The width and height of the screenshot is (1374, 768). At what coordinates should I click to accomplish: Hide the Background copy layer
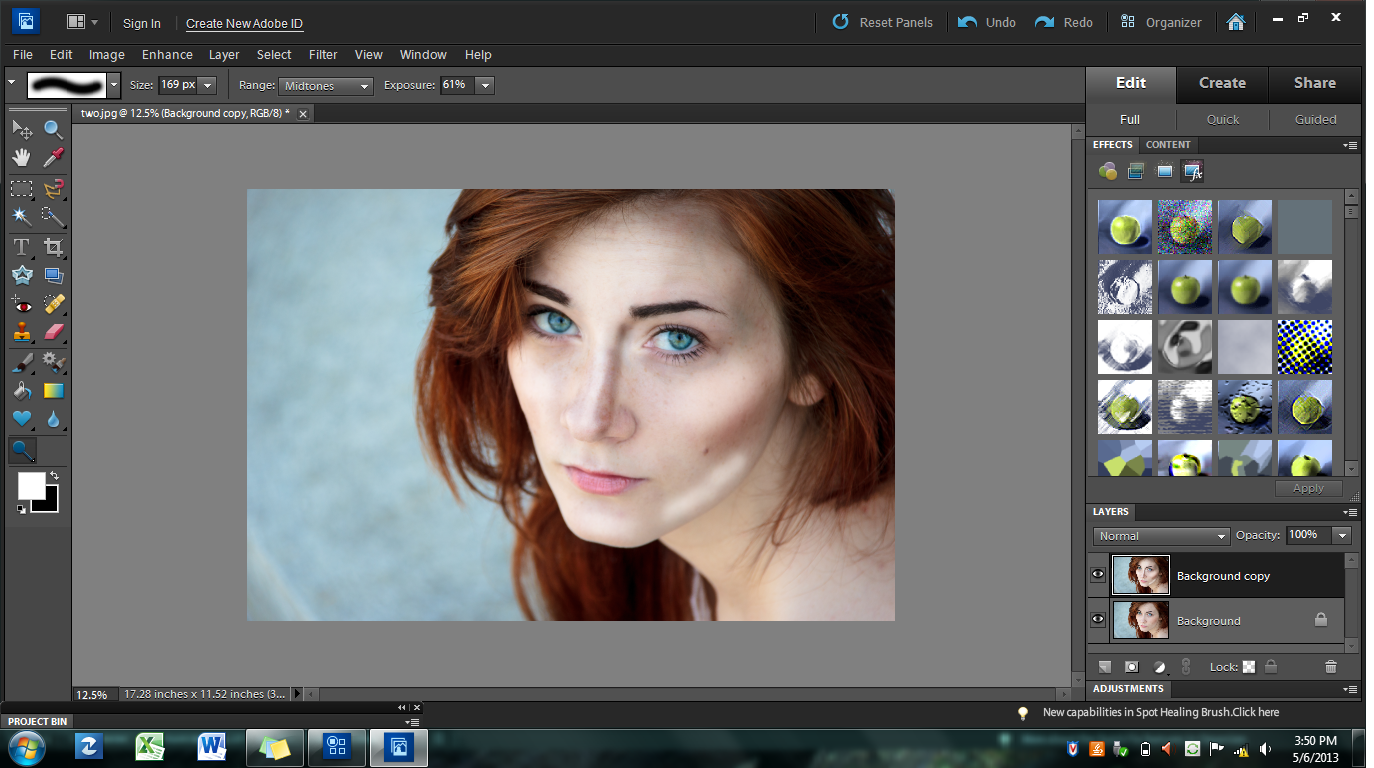(1098, 575)
